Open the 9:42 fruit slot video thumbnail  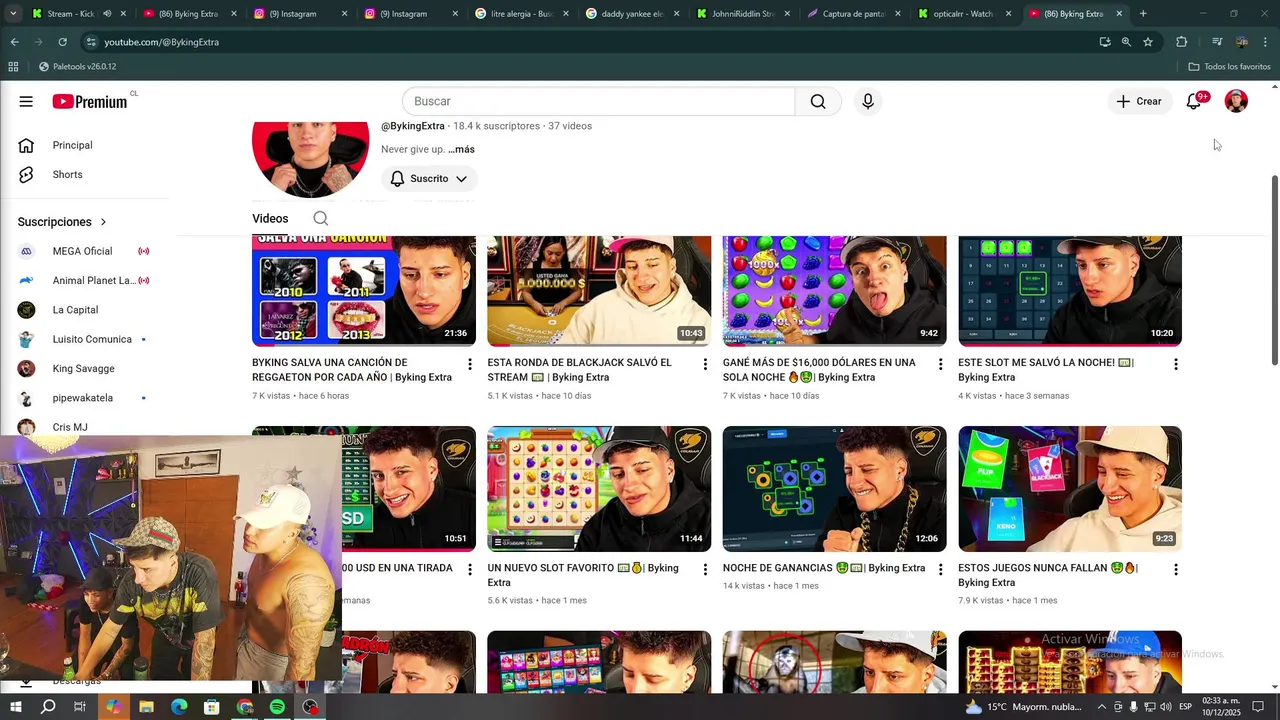834,291
